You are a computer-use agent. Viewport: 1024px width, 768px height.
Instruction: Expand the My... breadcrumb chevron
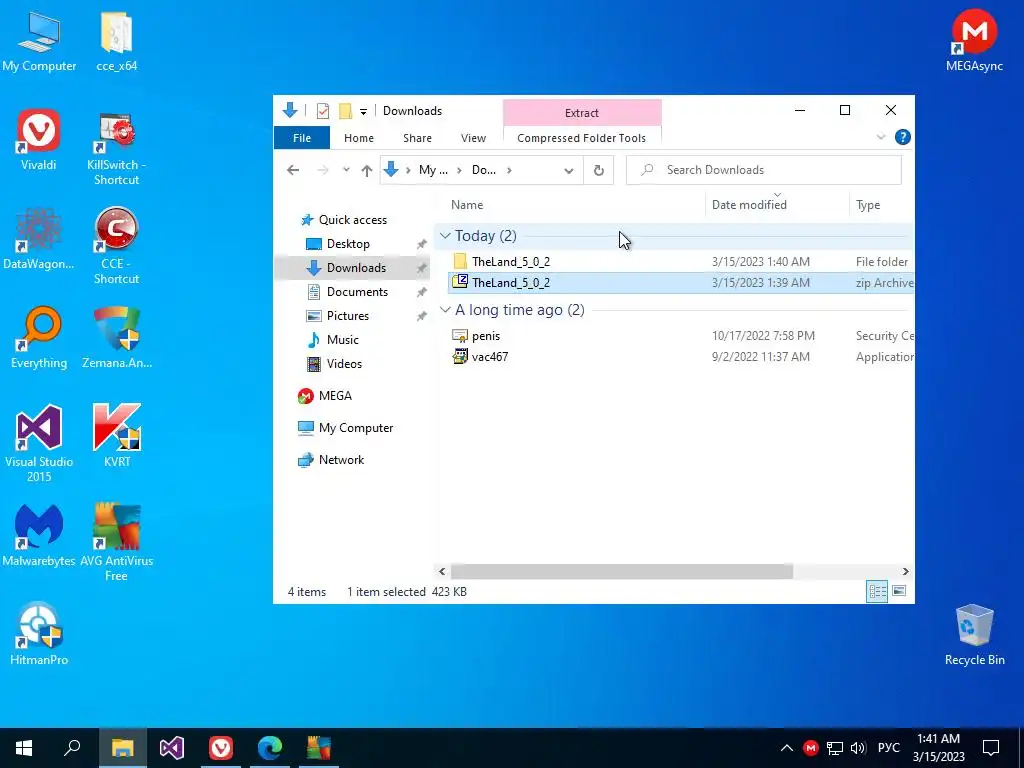460,170
